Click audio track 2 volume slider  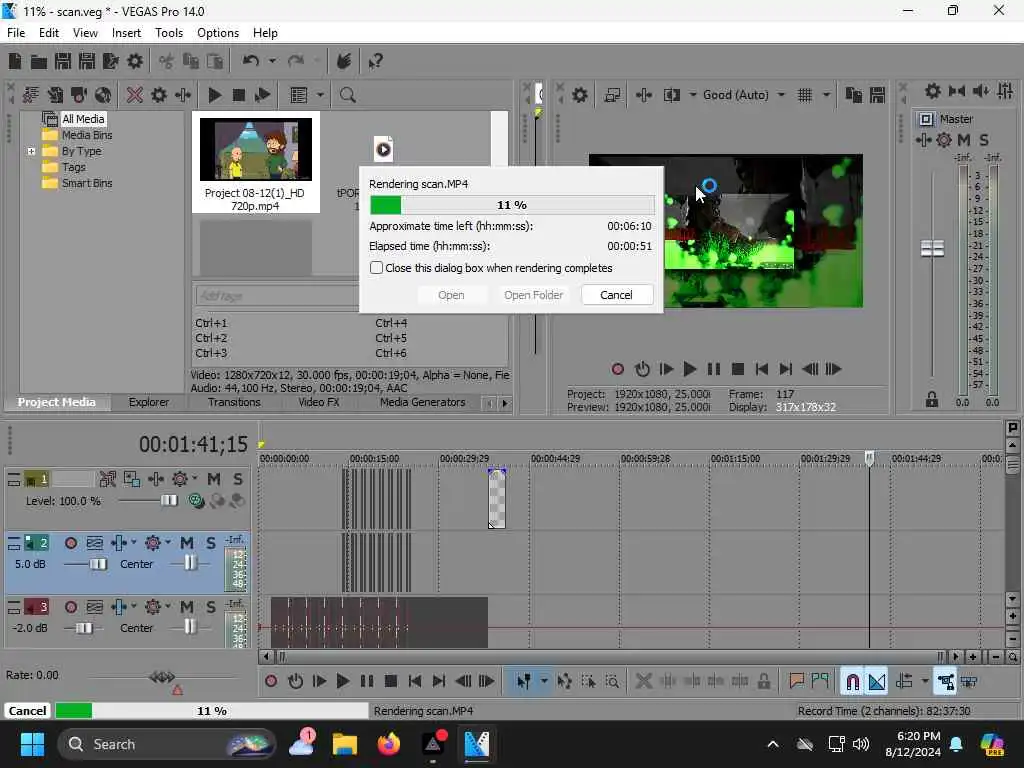[98, 564]
